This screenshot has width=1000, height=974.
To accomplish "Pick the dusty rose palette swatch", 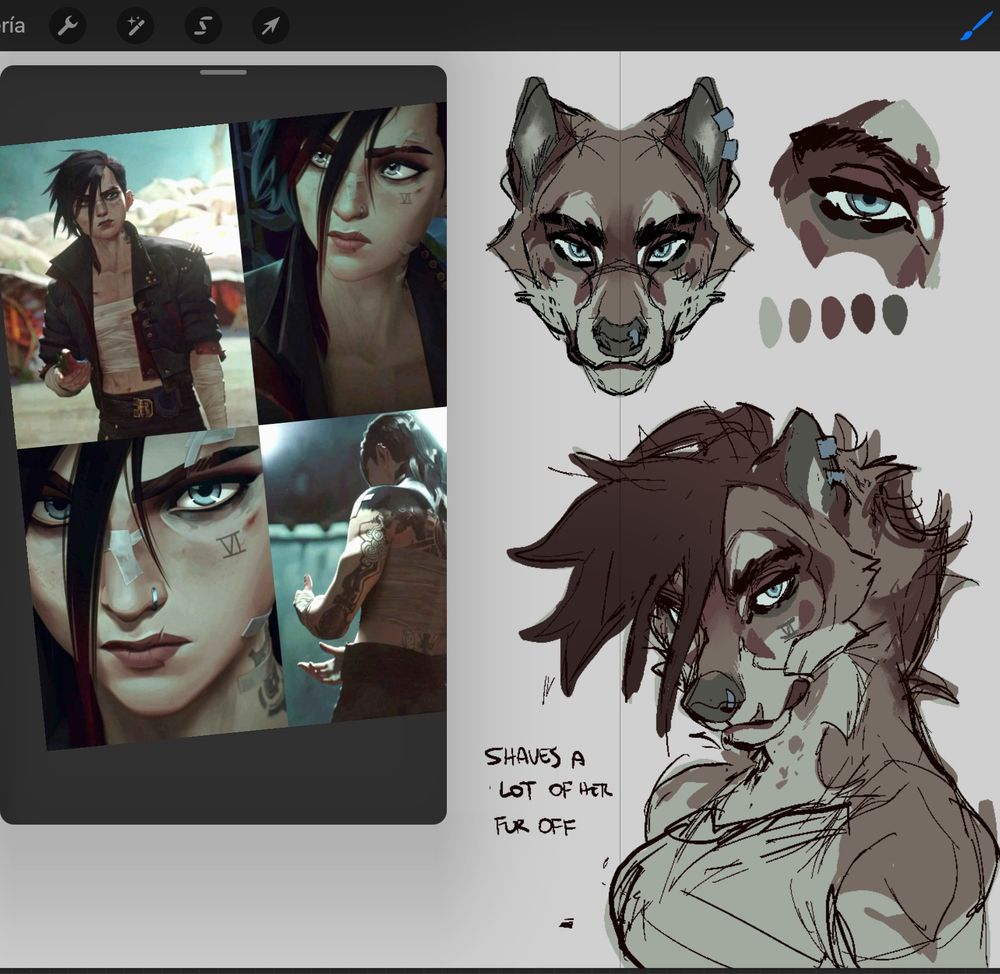I will pos(833,316).
